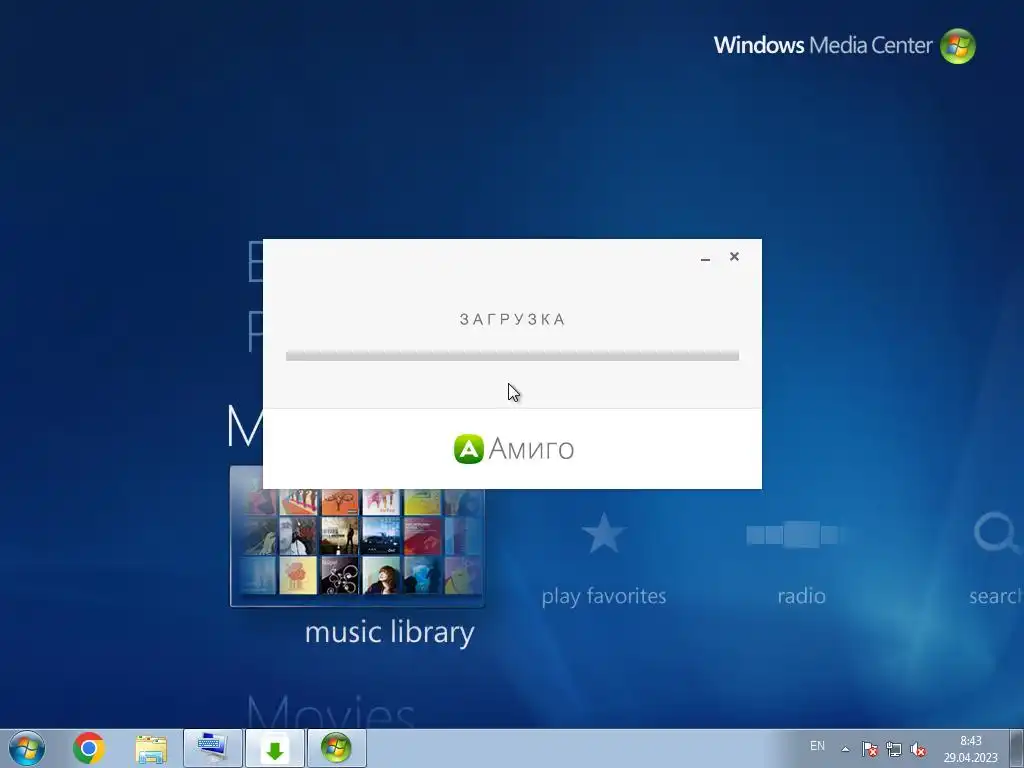Switch to Windows Media Center taskbar item
This screenshot has height=768, width=1024.
[337, 748]
